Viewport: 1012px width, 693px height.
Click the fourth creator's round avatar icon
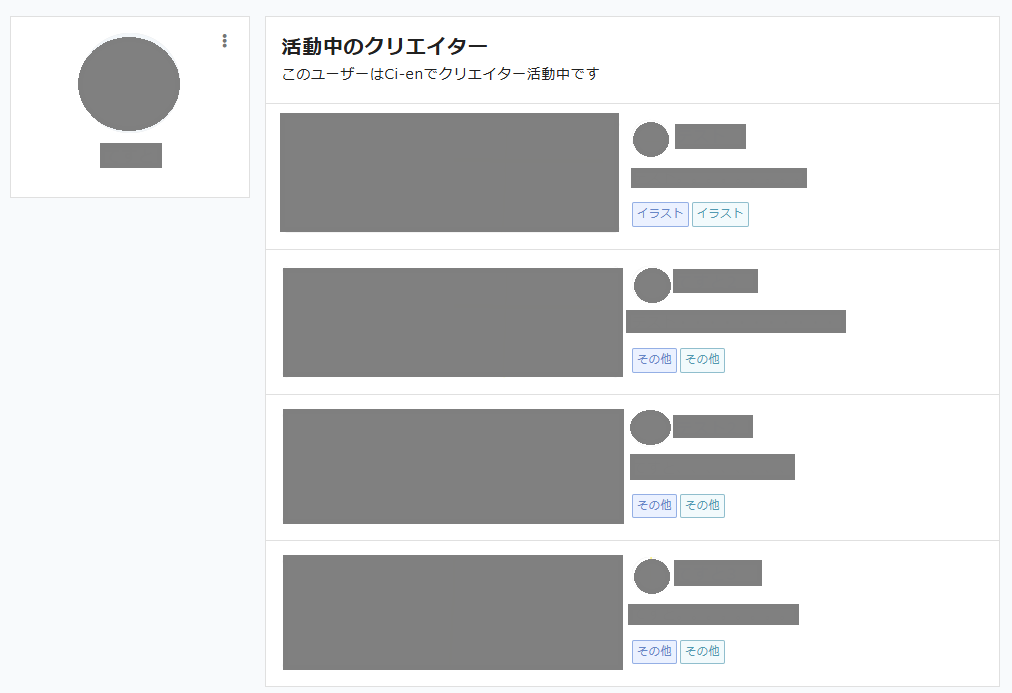click(651, 576)
